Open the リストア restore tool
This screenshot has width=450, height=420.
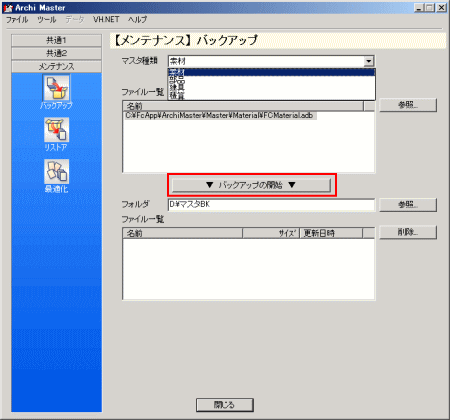click(56, 130)
